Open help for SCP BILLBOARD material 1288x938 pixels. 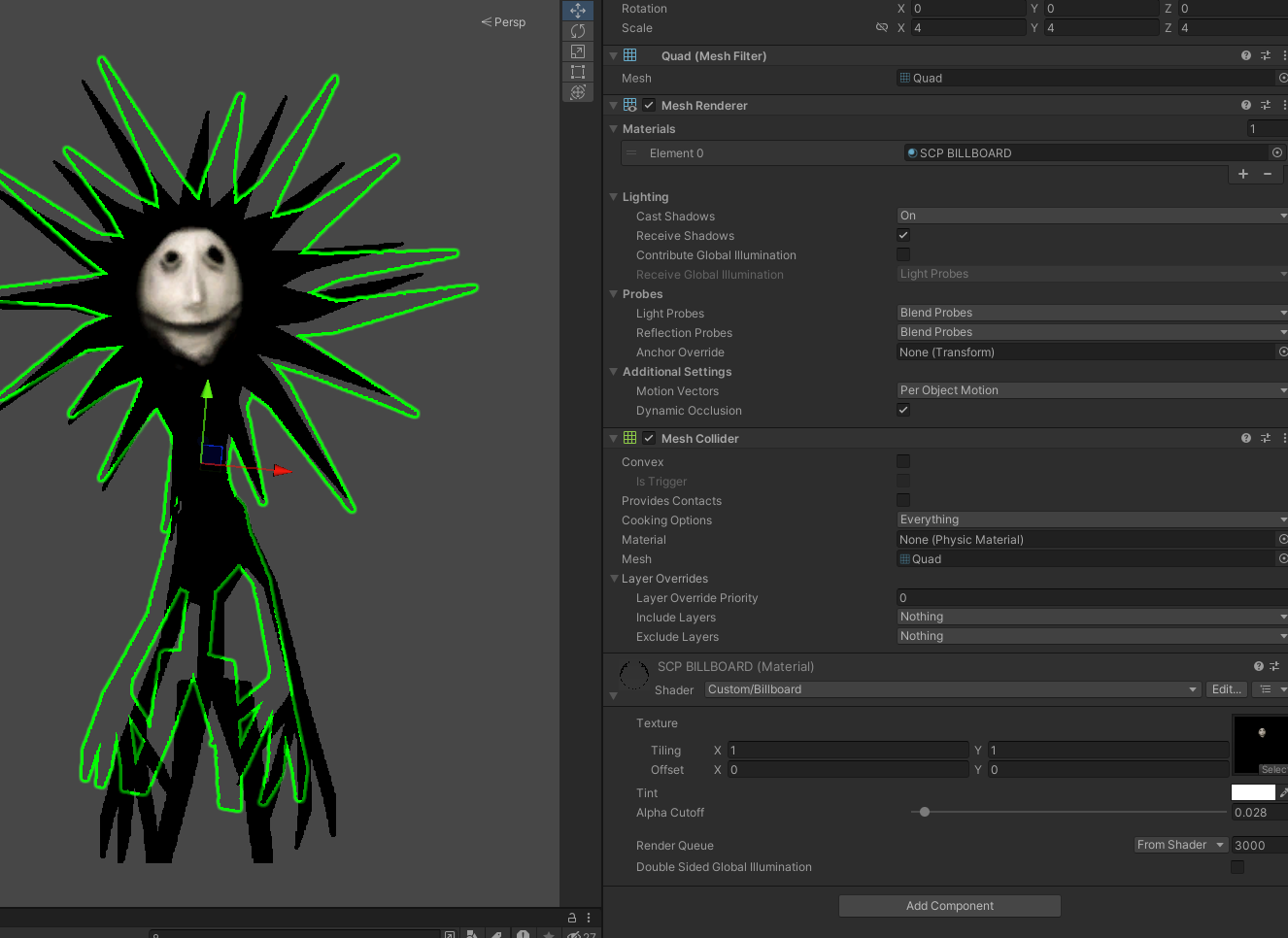point(1259,666)
